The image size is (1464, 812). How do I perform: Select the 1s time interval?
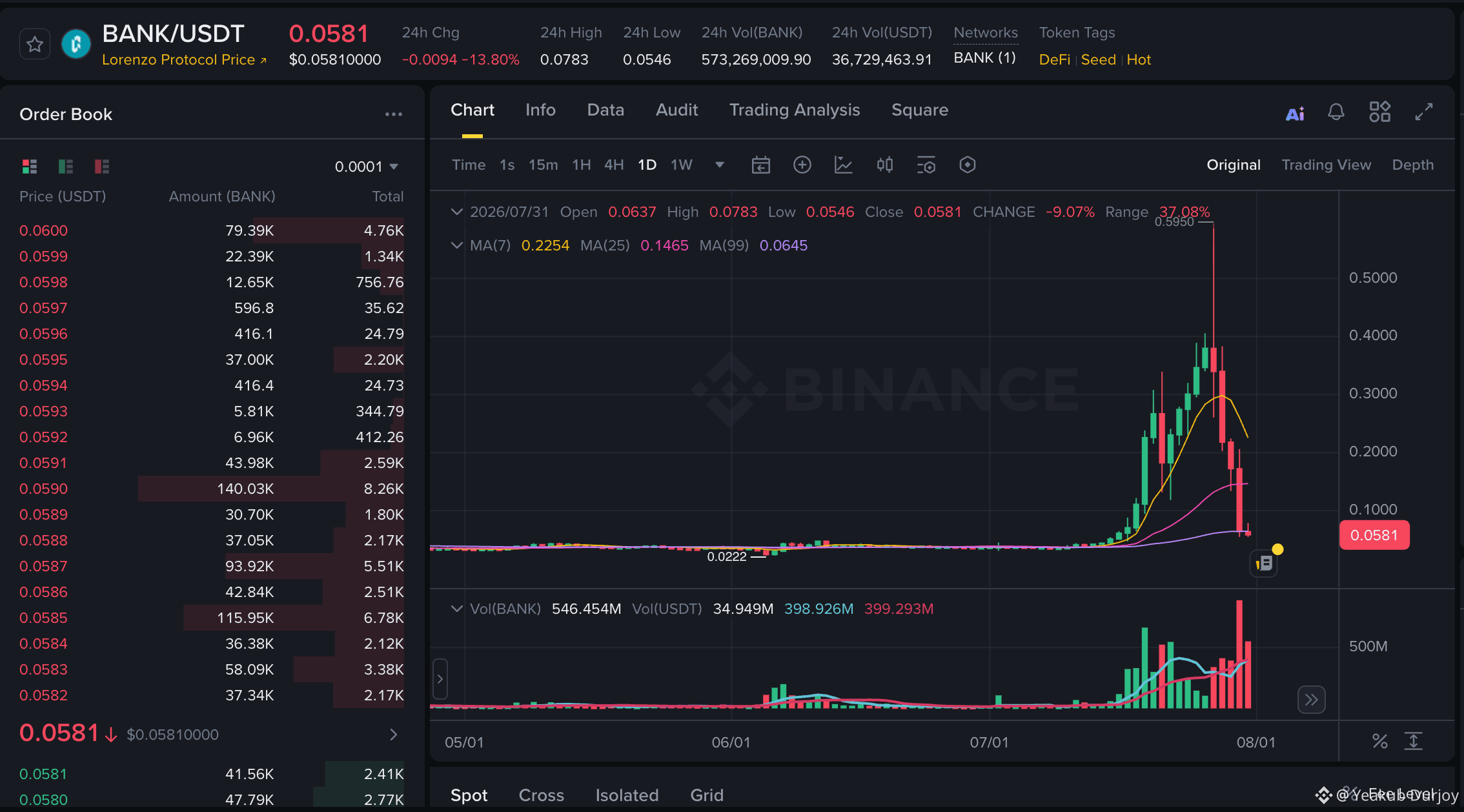[507, 165]
